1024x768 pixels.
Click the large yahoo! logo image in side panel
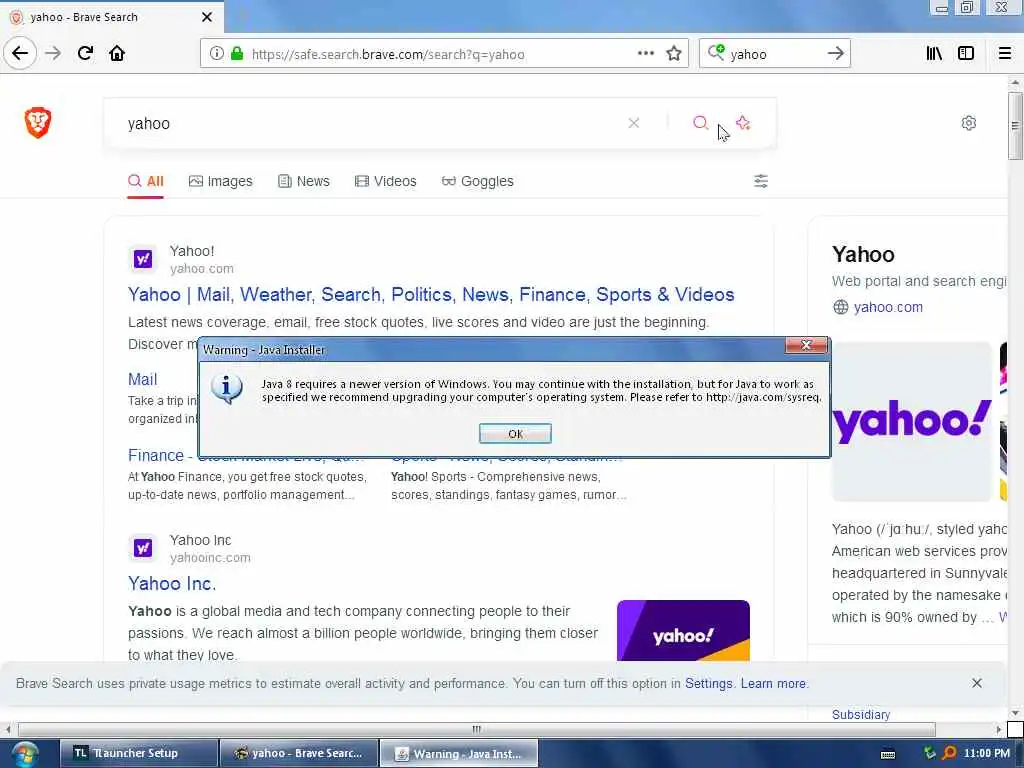click(912, 422)
